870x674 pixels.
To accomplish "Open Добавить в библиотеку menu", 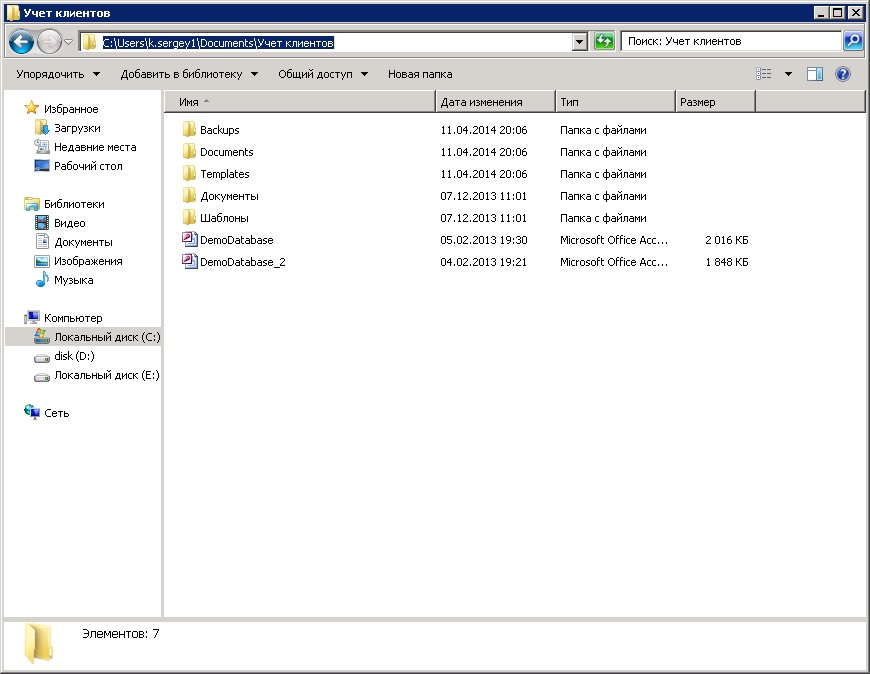I will point(188,74).
